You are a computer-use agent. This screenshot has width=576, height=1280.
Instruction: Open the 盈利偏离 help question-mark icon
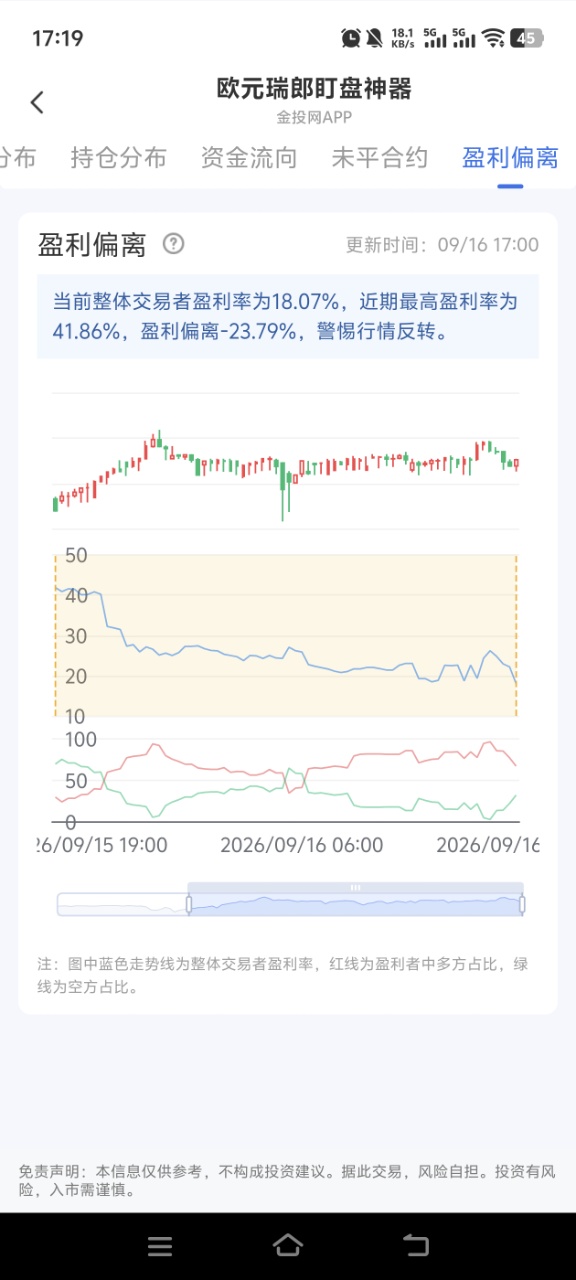tap(174, 243)
